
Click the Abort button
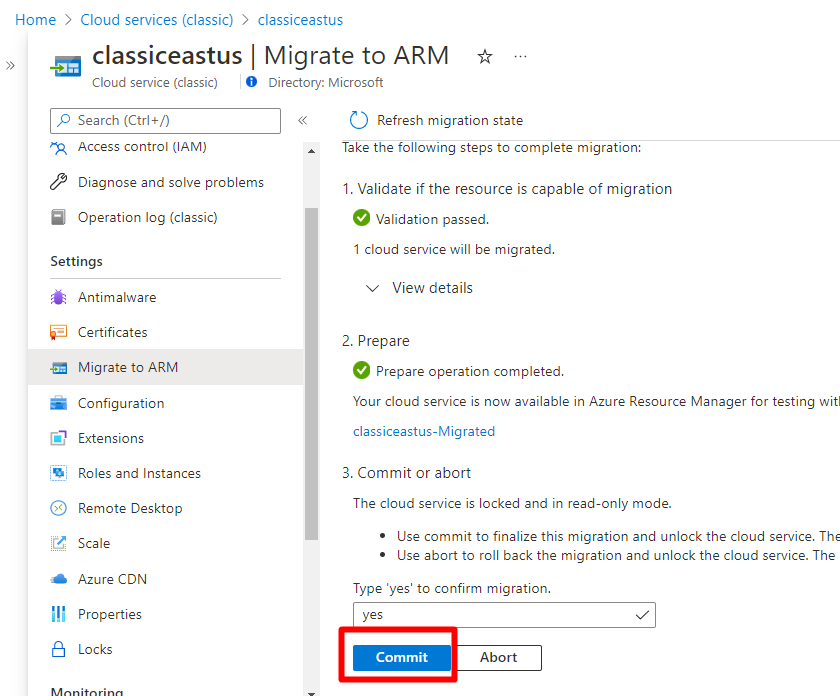498,657
